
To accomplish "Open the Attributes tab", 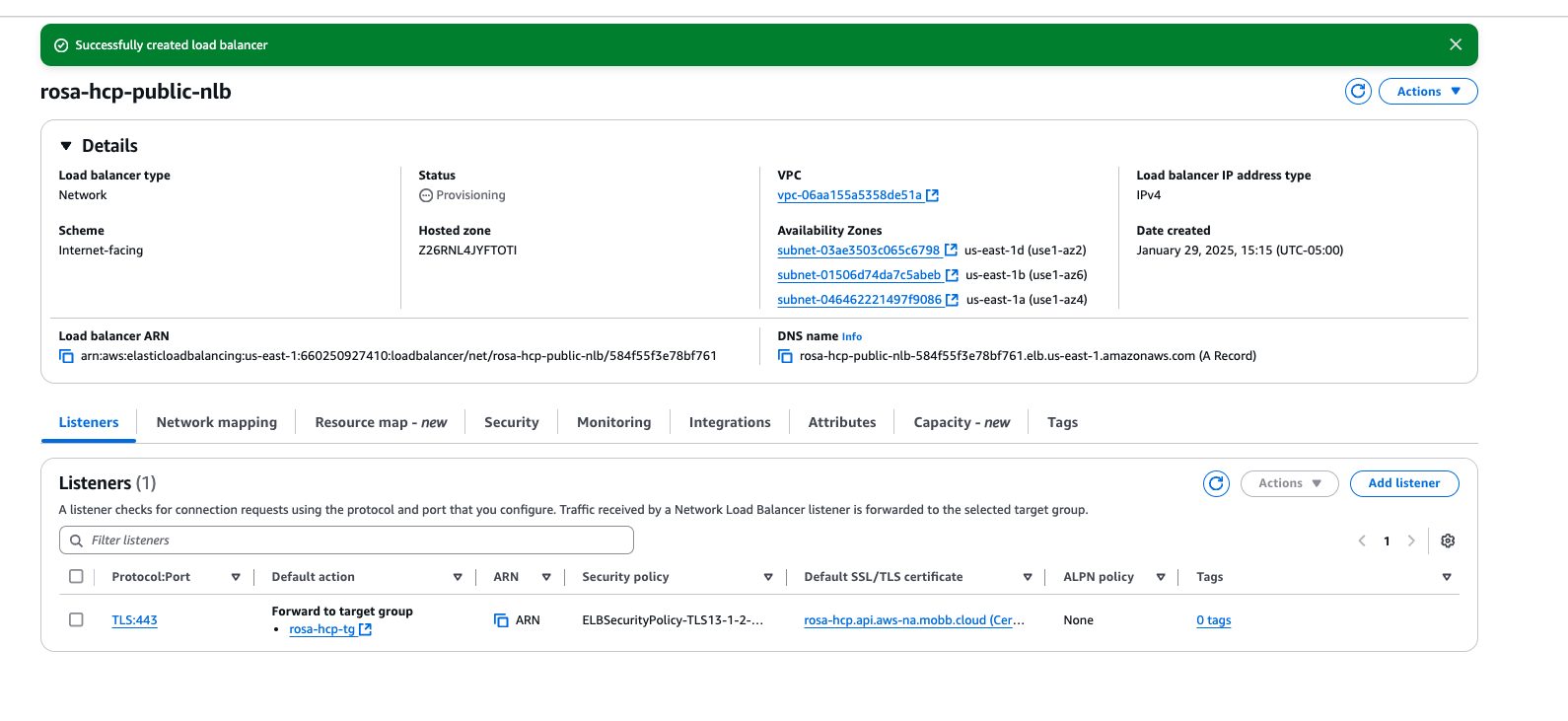I will pyautogui.click(x=842, y=422).
